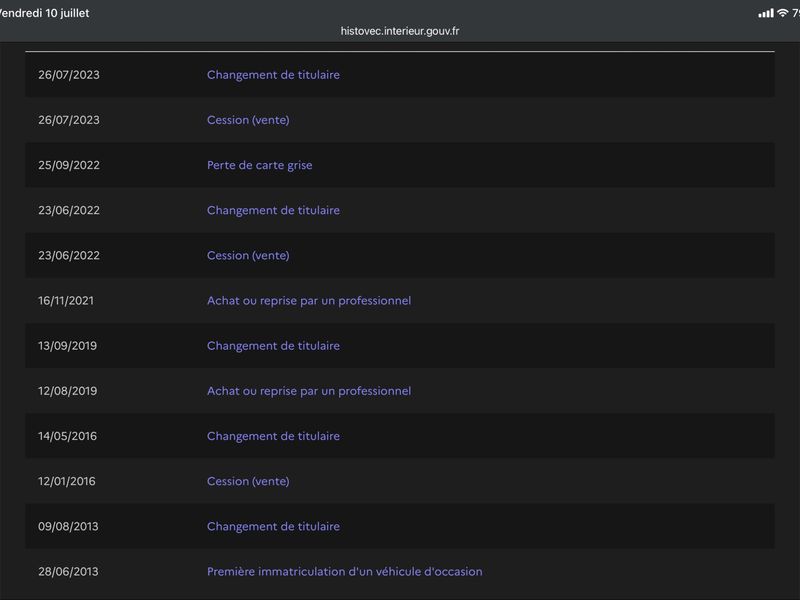Tap the cellular signal strength icon
800x600 pixels.
point(765,13)
